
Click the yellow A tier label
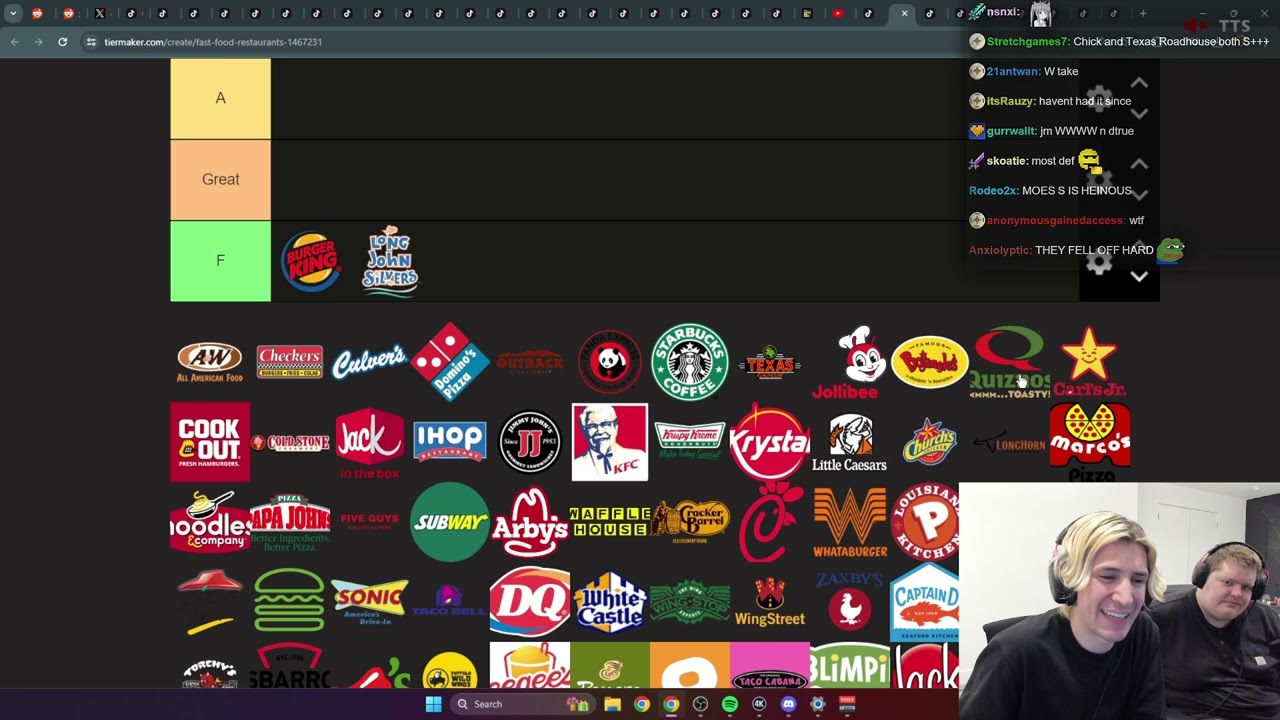[x=220, y=98]
